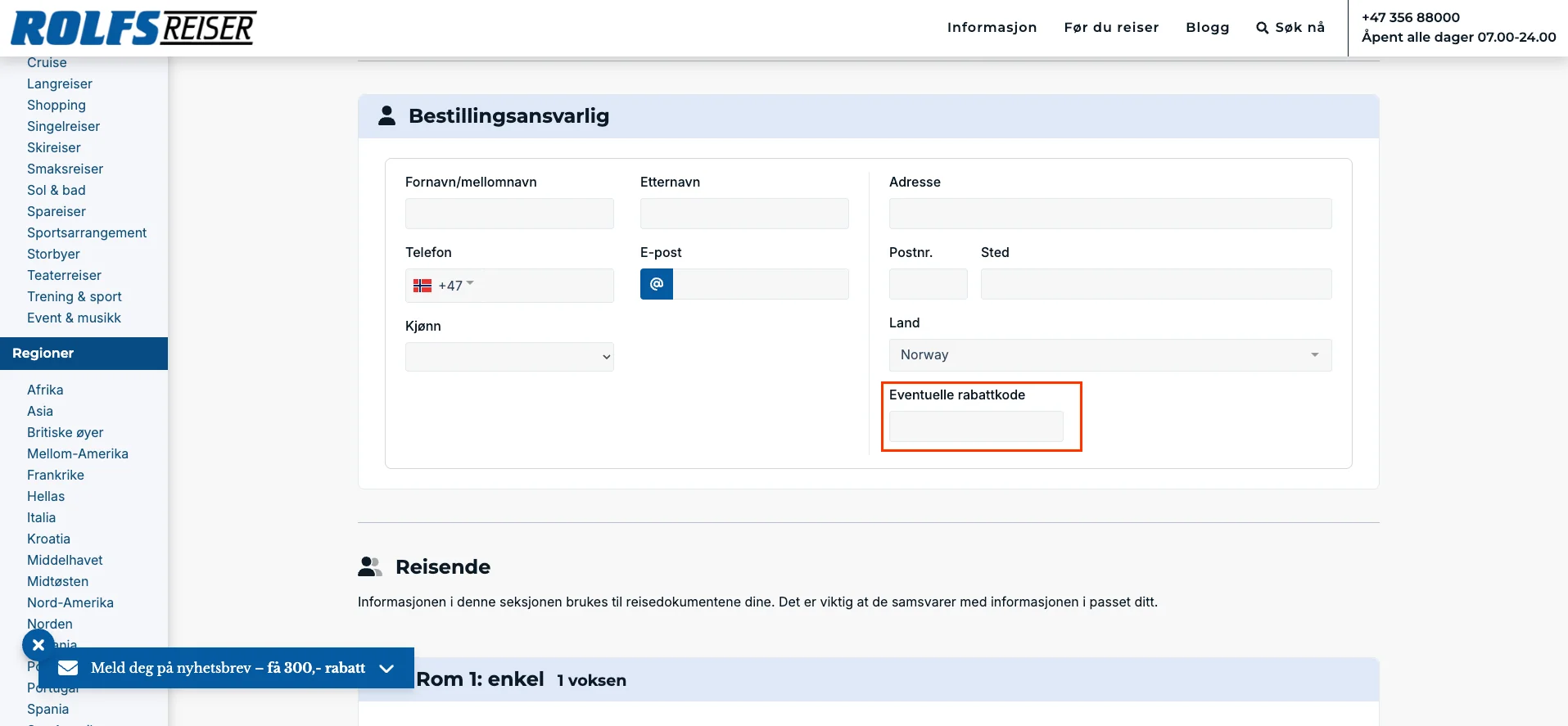Focus the Fornavn/mellomnavn field
The image size is (1568, 726).
click(x=509, y=214)
